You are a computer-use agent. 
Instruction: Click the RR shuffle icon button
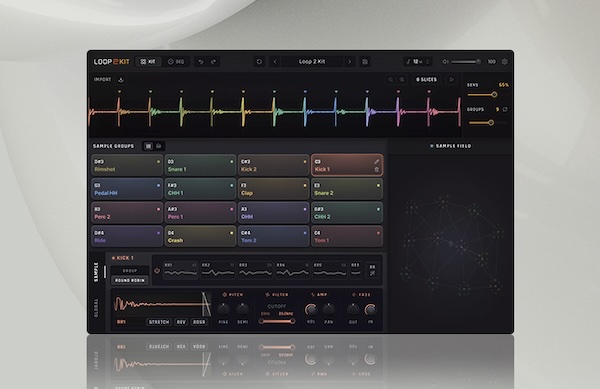tap(372, 270)
